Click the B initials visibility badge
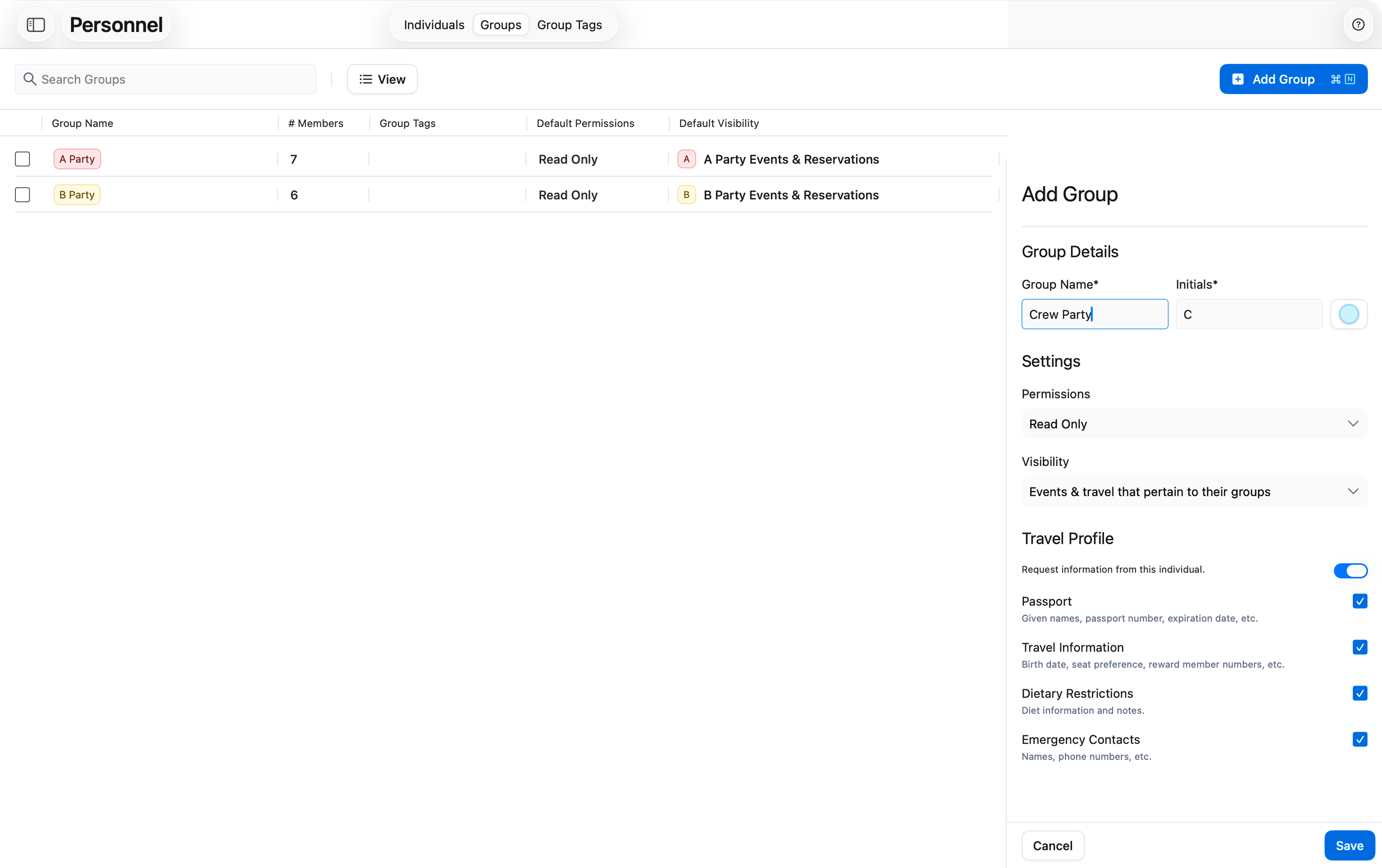1382x868 pixels. tap(686, 195)
